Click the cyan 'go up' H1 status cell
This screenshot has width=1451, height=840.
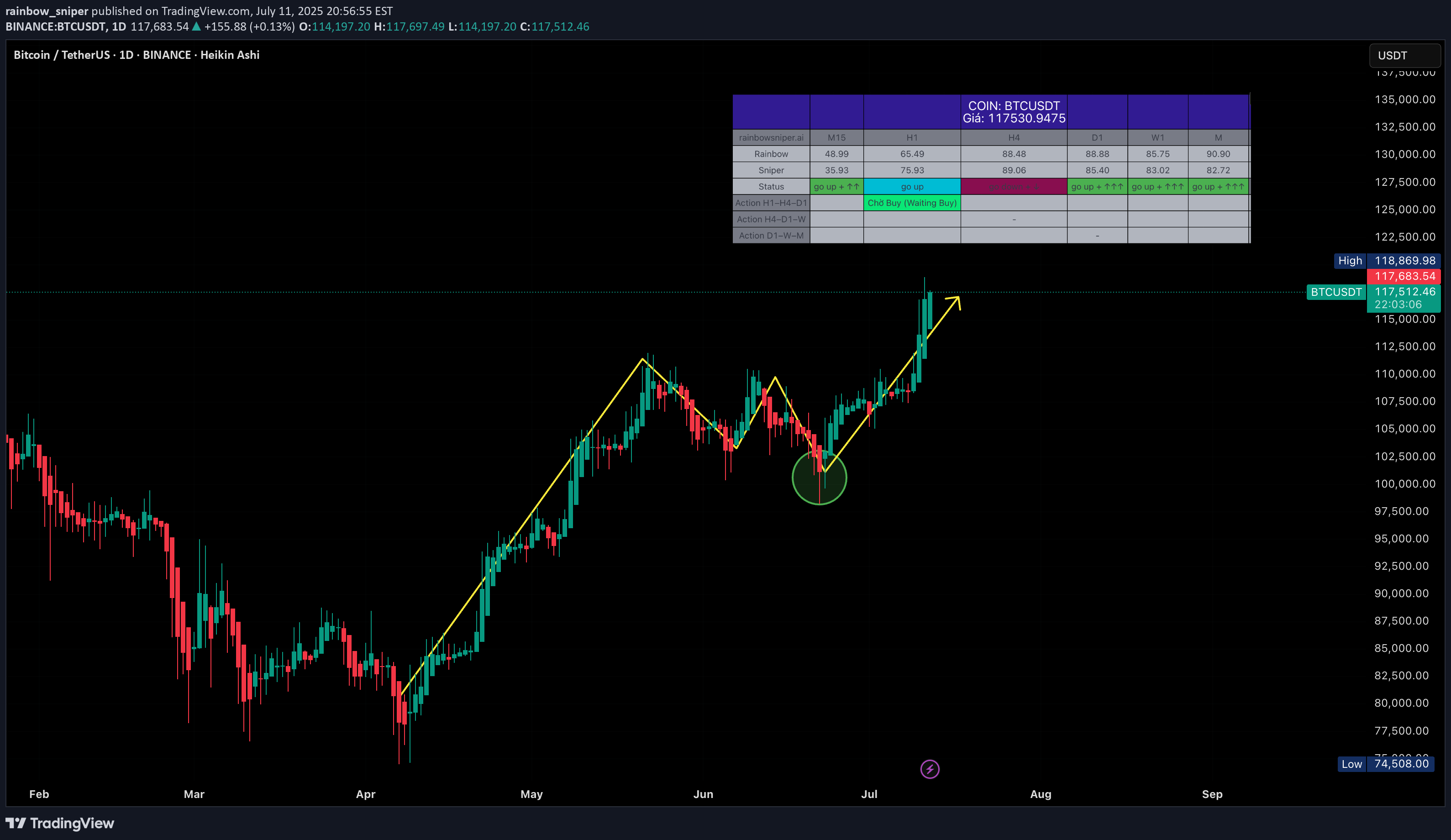click(x=912, y=187)
